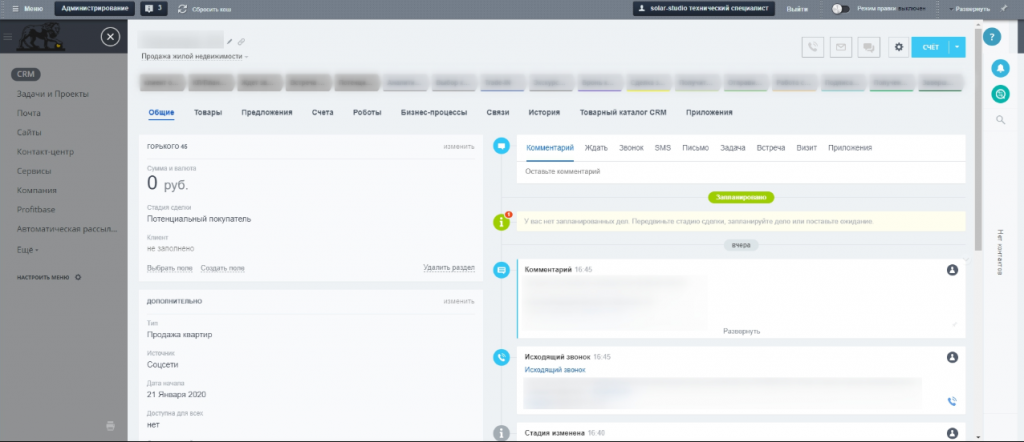
Task: Close the deal card with X button
Action: click(x=110, y=37)
